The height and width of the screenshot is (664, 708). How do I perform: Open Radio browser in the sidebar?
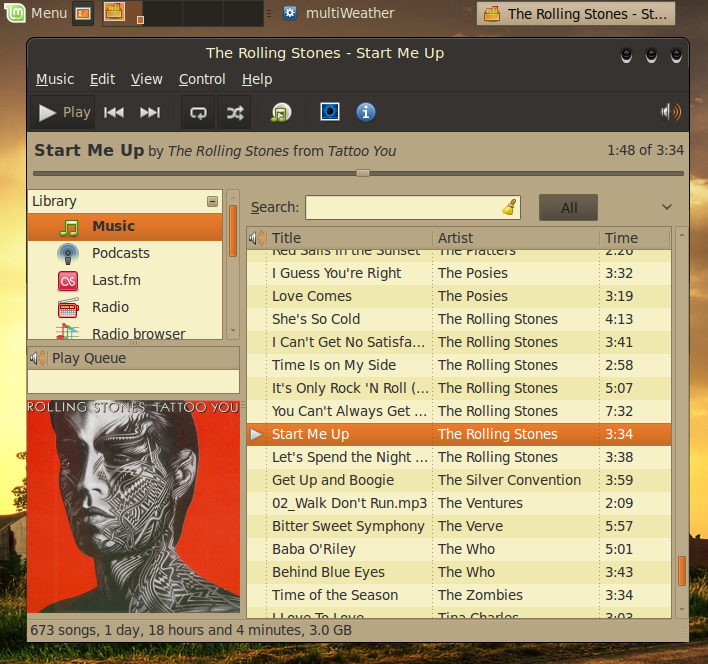click(125, 332)
